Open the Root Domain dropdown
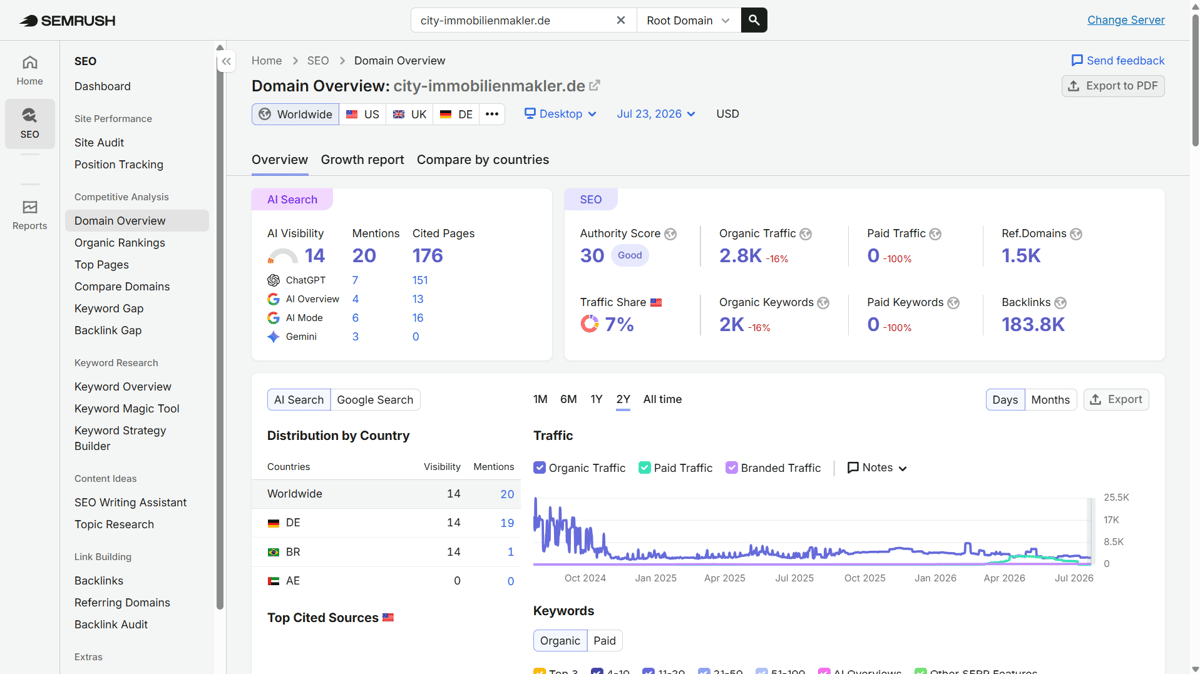Screen dimensions: 1200x674 tap(688, 20)
